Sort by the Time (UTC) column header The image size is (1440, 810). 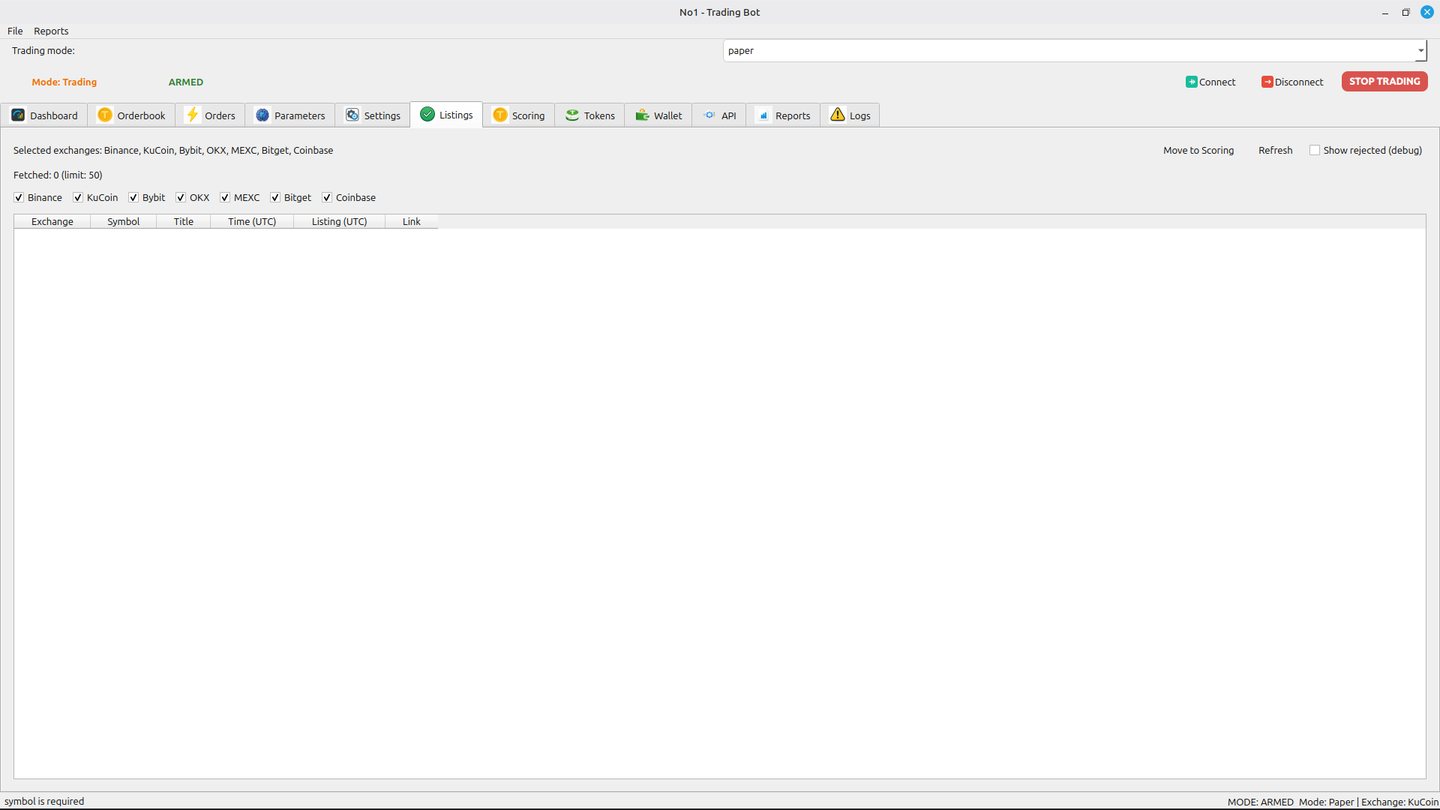tap(252, 221)
